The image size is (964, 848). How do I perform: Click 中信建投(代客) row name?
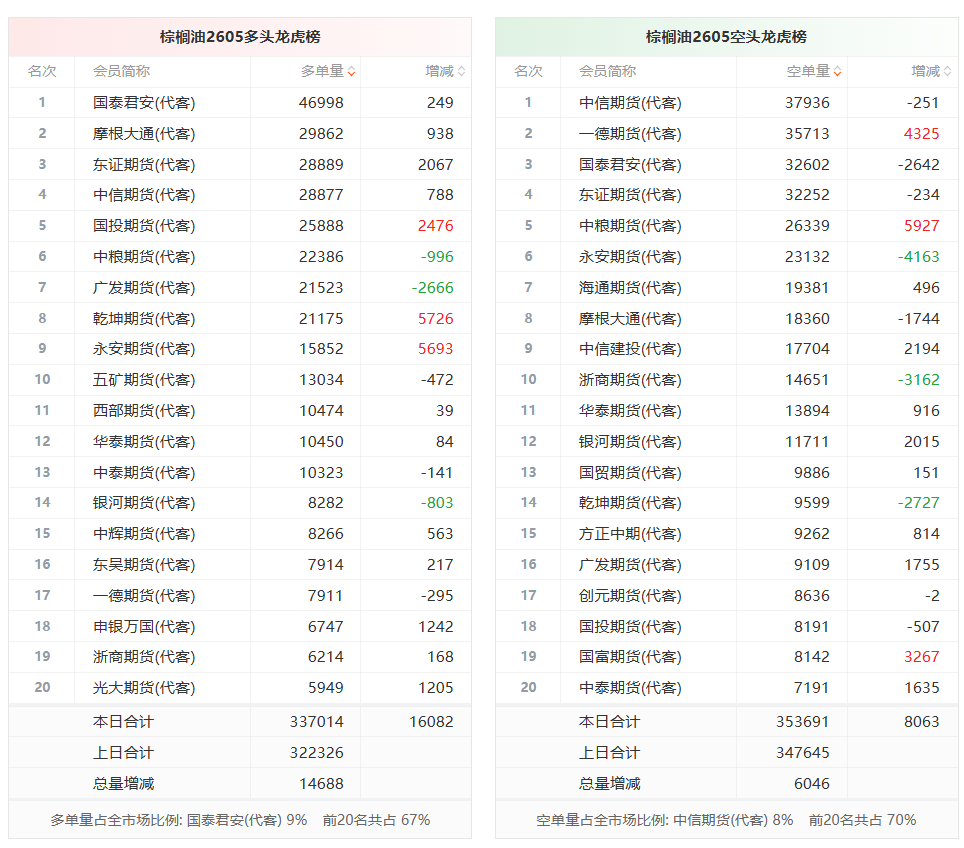click(630, 349)
